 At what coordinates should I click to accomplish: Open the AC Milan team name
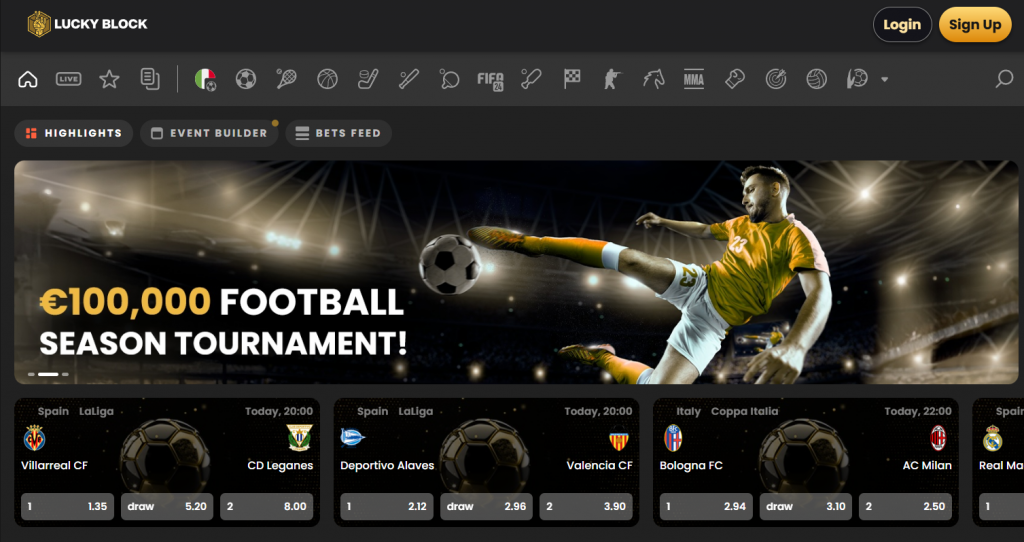coord(927,466)
